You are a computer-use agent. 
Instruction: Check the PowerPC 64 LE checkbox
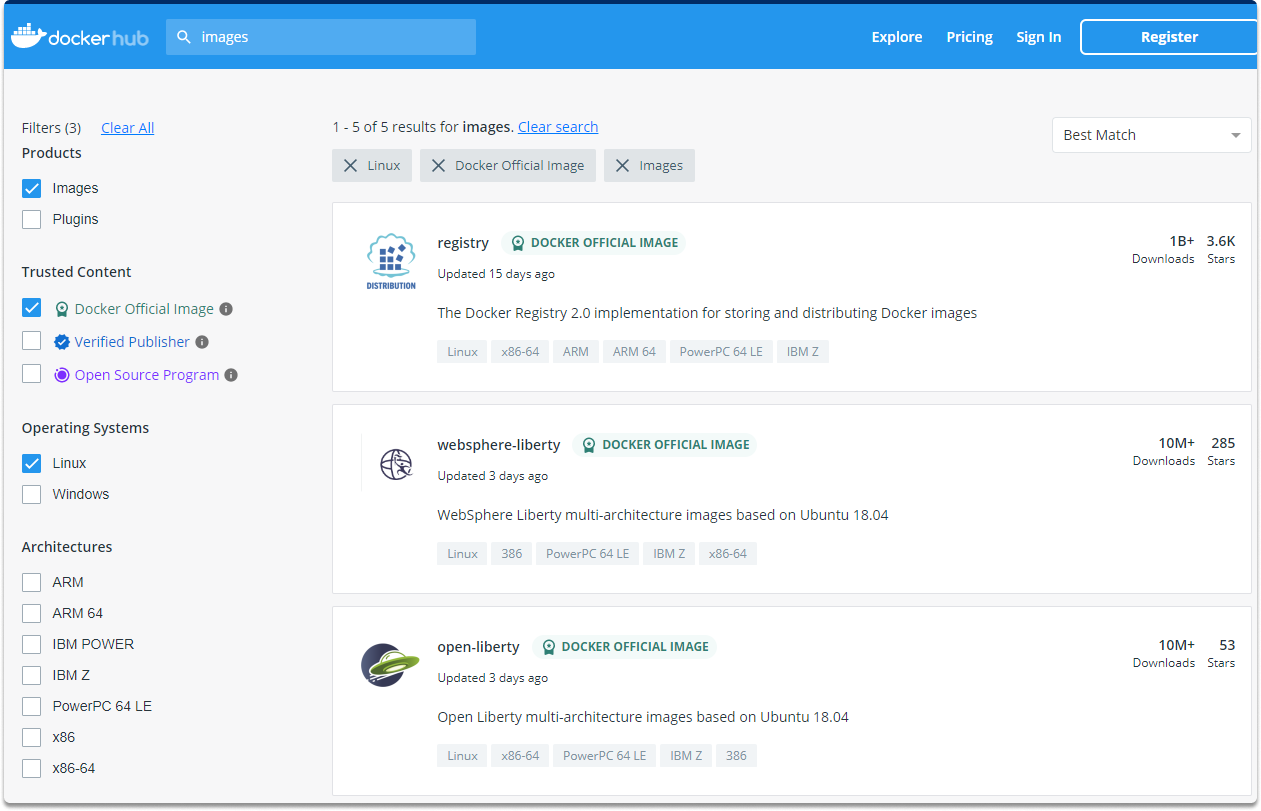coord(32,706)
